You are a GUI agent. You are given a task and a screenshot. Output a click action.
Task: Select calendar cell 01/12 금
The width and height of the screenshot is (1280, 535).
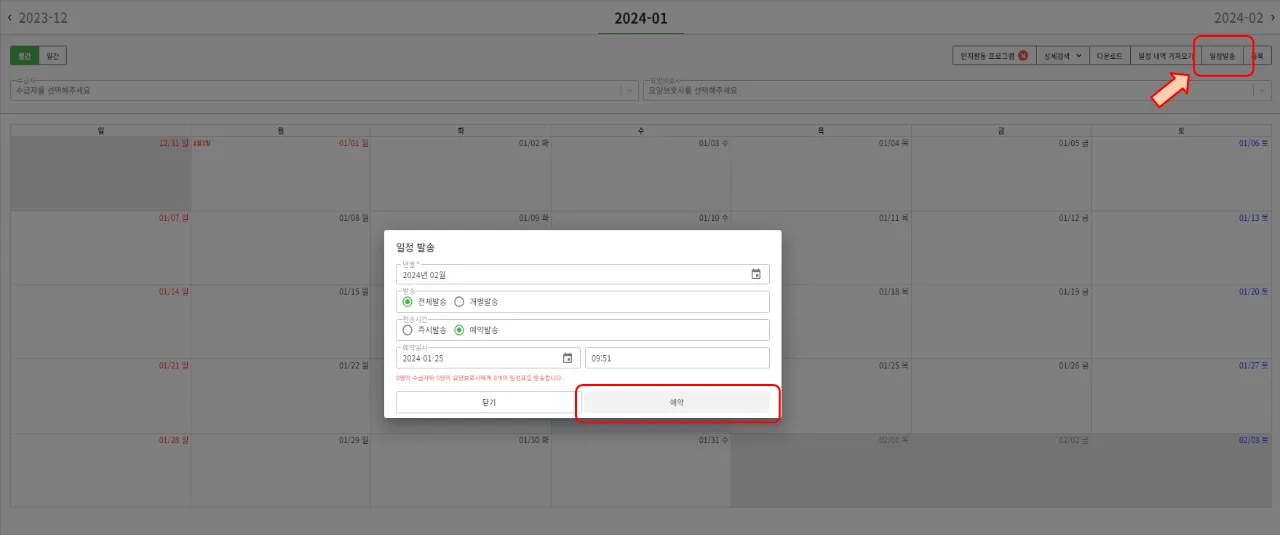point(1001,247)
